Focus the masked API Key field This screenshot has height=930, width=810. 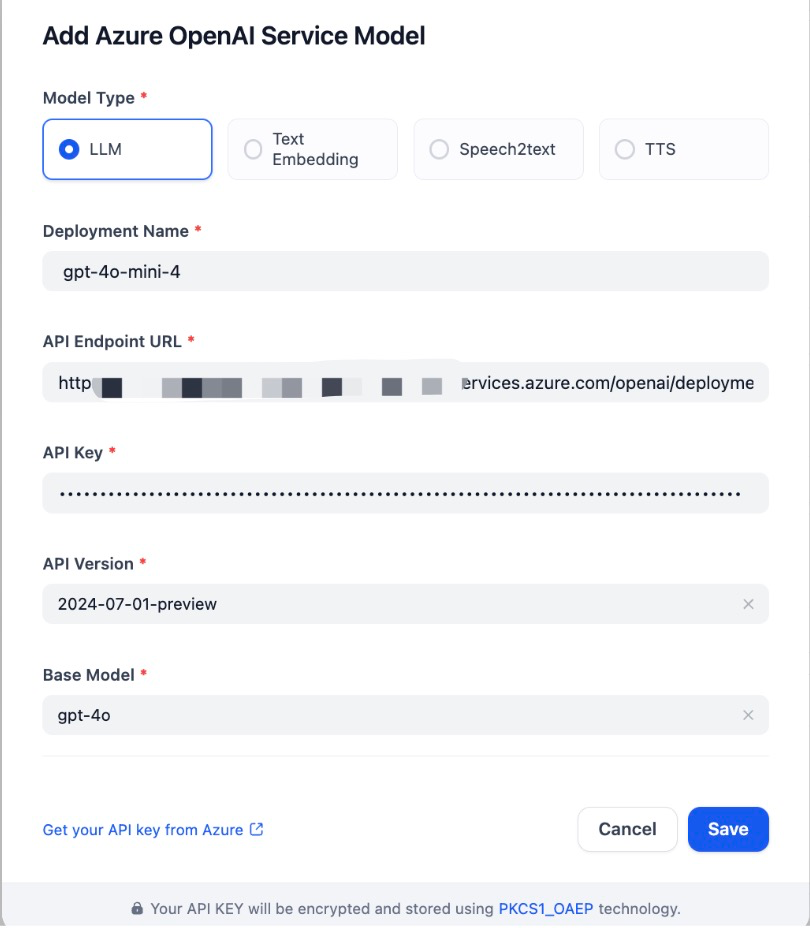[x=406, y=493]
